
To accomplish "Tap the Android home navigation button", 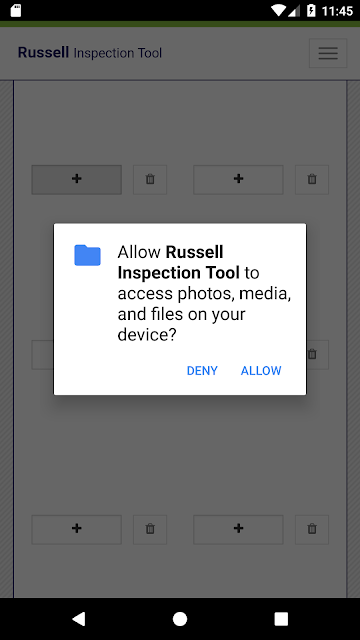I will click(180, 619).
